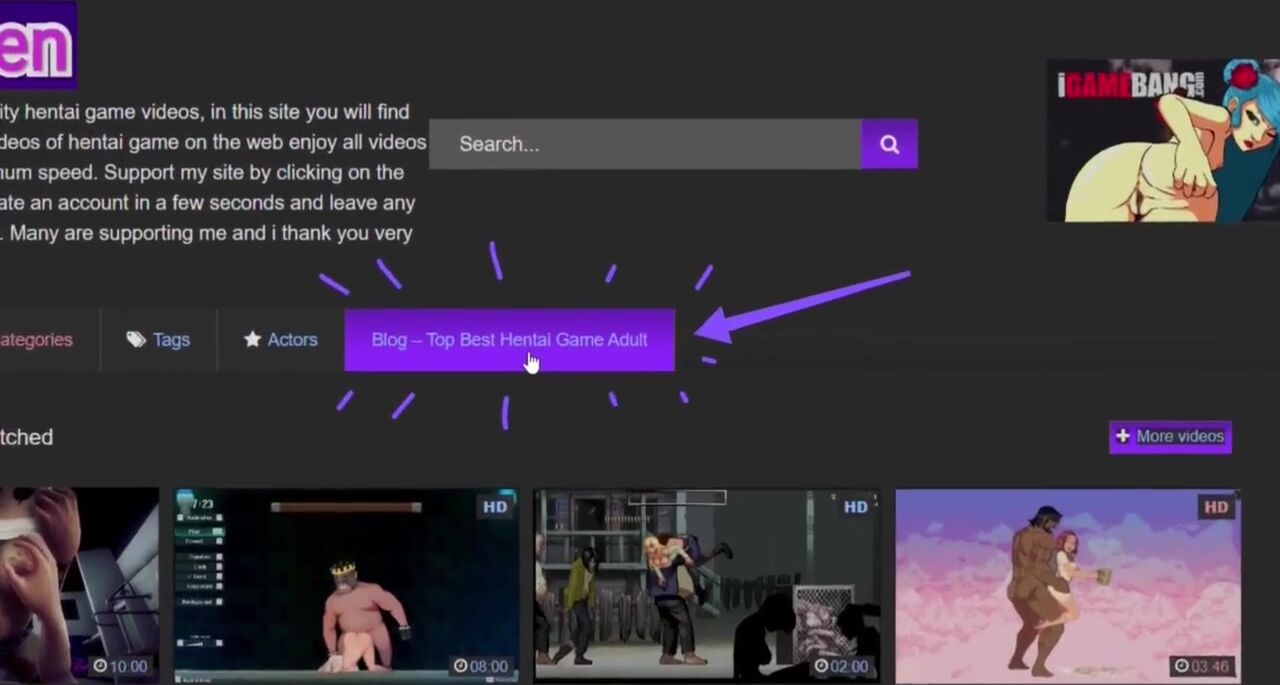Viewport: 1280px width, 685px height.
Task: Click the tag icon beside Tags
Action: (x=136, y=340)
